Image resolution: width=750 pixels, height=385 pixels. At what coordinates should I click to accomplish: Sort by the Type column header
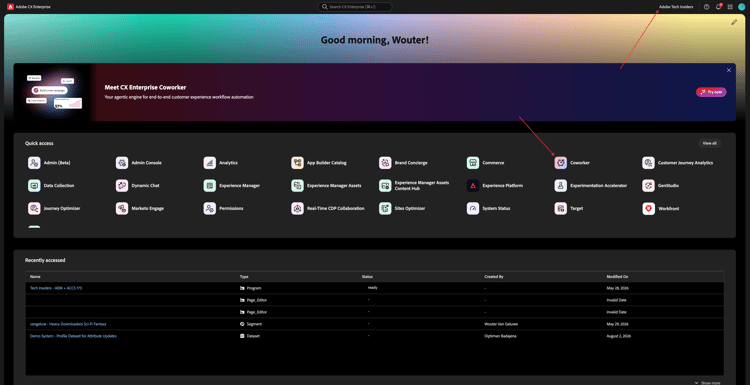click(x=244, y=276)
